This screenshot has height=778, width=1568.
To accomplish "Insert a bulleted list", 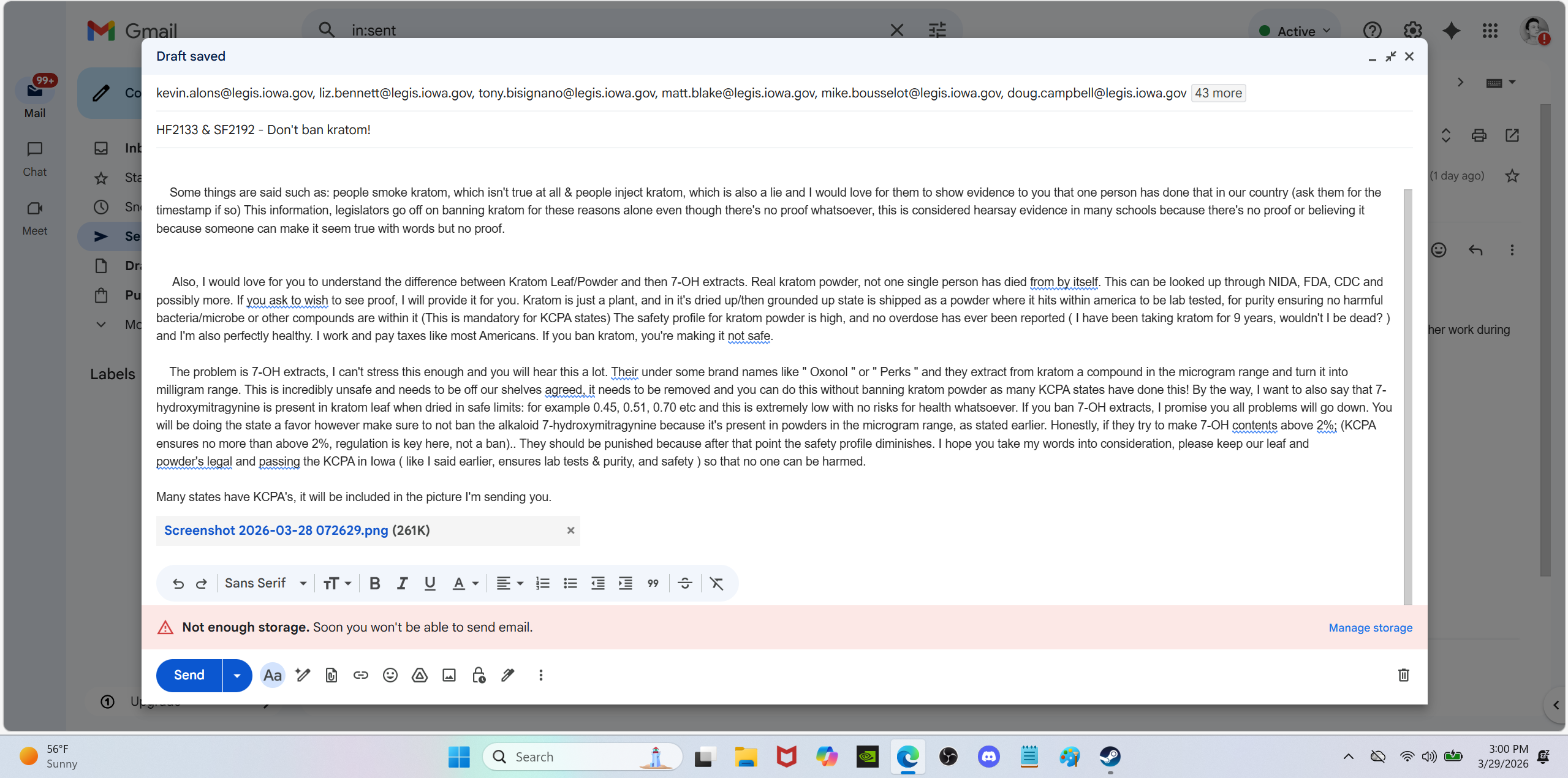I will 570,583.
